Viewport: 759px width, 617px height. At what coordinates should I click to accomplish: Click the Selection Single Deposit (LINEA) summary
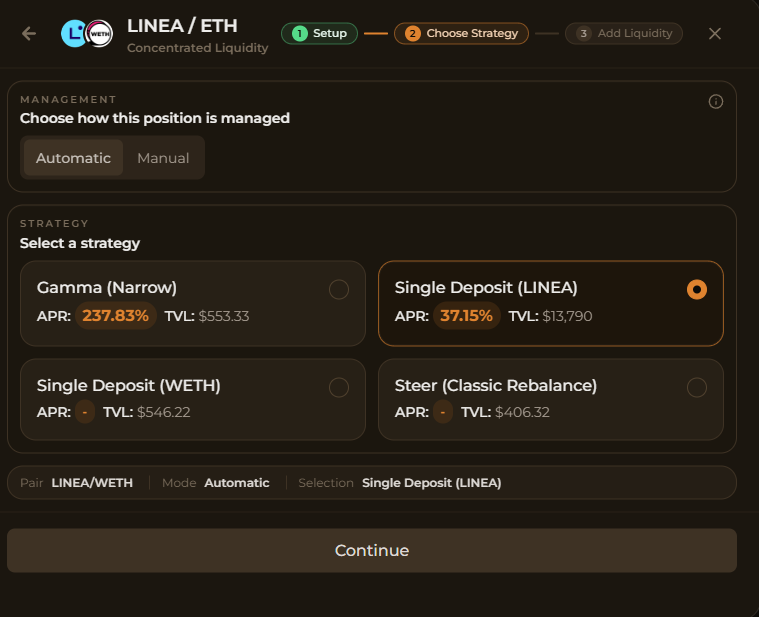[x=432, y=483]
